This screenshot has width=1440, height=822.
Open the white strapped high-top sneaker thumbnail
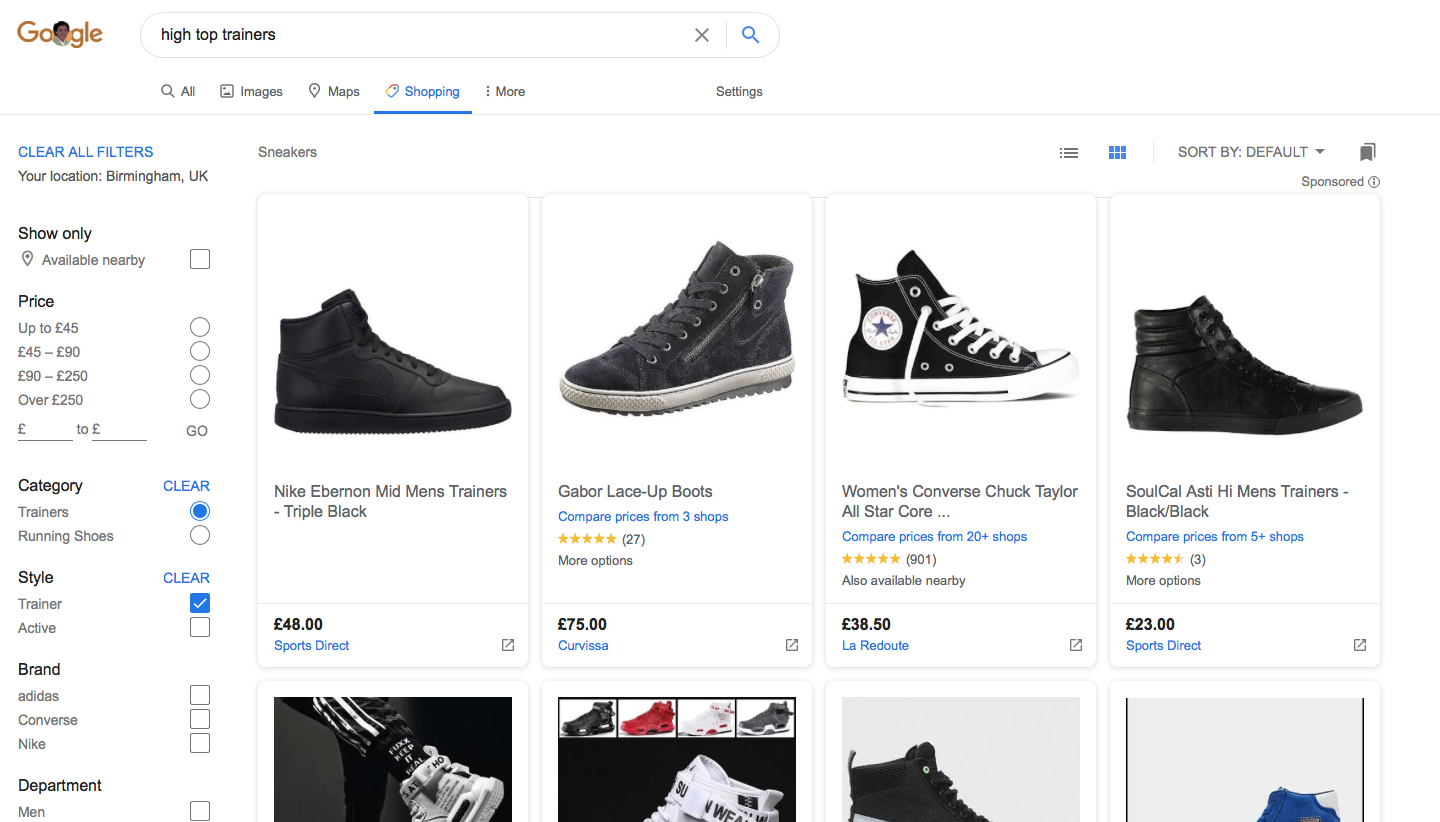677,760
